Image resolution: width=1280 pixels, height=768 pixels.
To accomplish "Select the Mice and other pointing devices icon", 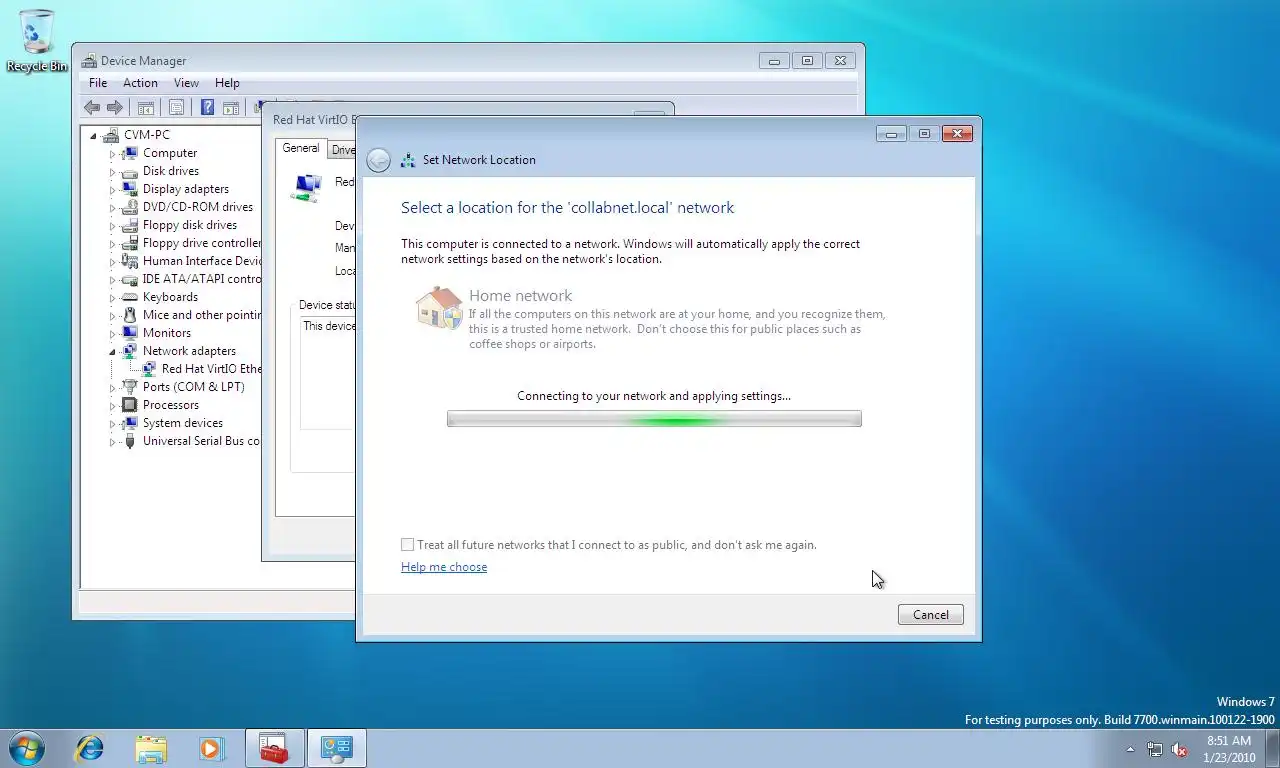I will coord(129,315).
